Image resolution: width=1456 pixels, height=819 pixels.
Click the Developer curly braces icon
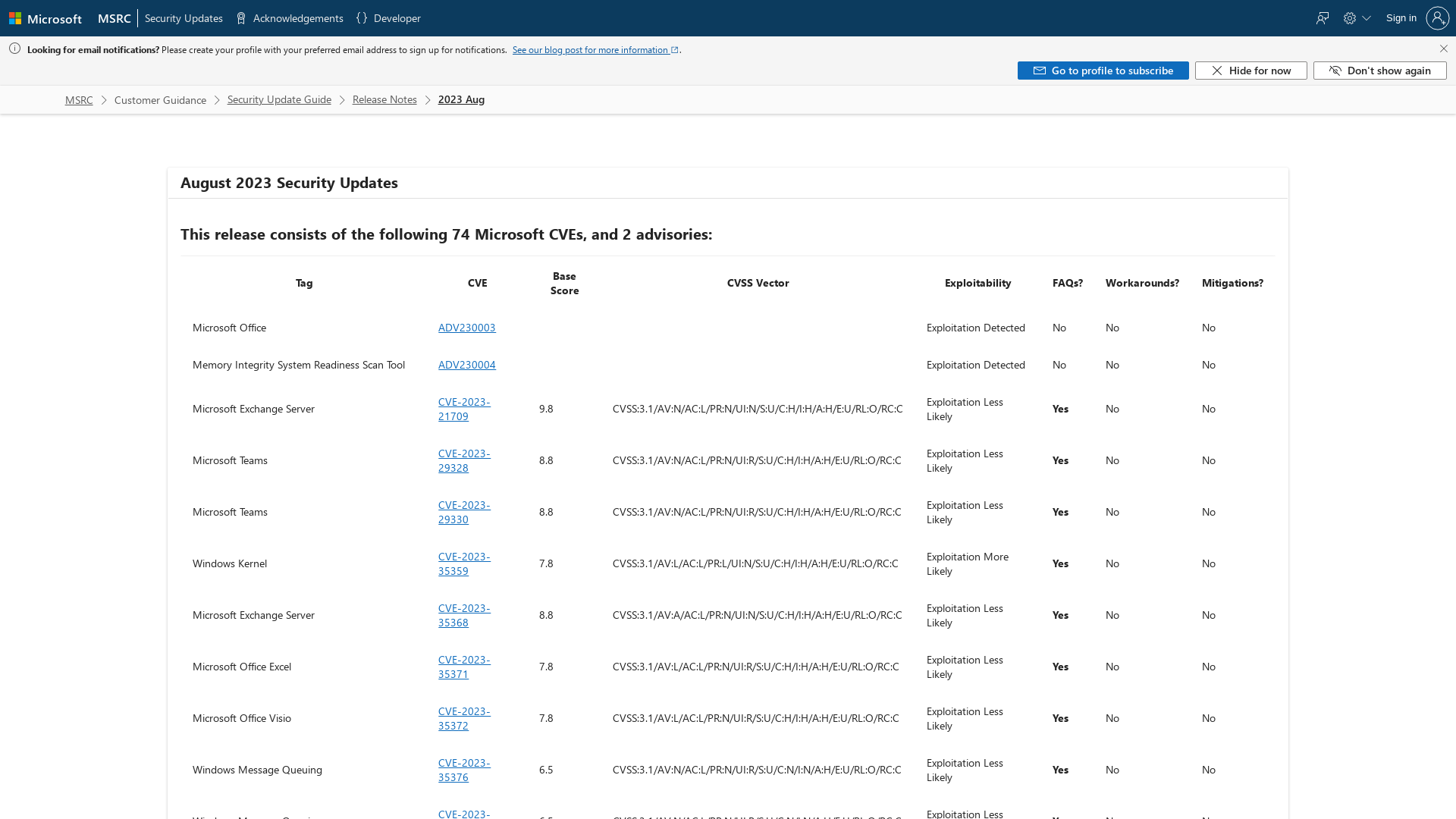point(362,18)
